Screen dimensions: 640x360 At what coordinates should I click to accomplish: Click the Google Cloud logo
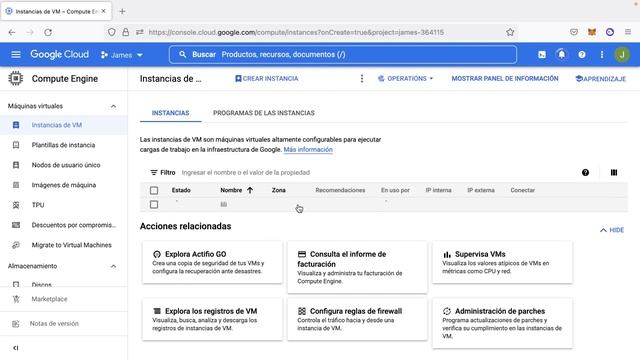point(60,54)
